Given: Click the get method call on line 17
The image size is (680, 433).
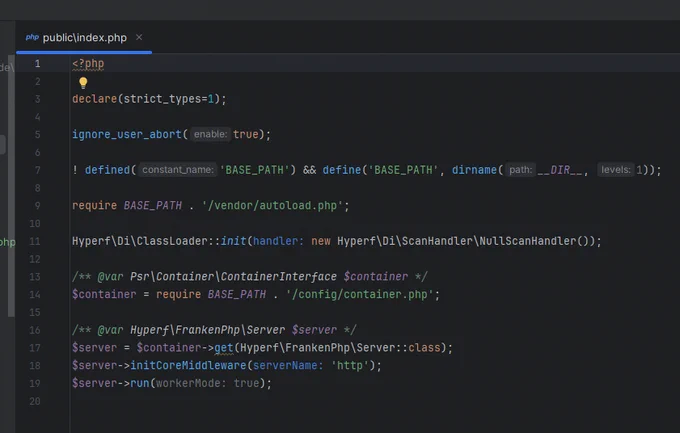Looking at the screenshot, I should 224,348.
